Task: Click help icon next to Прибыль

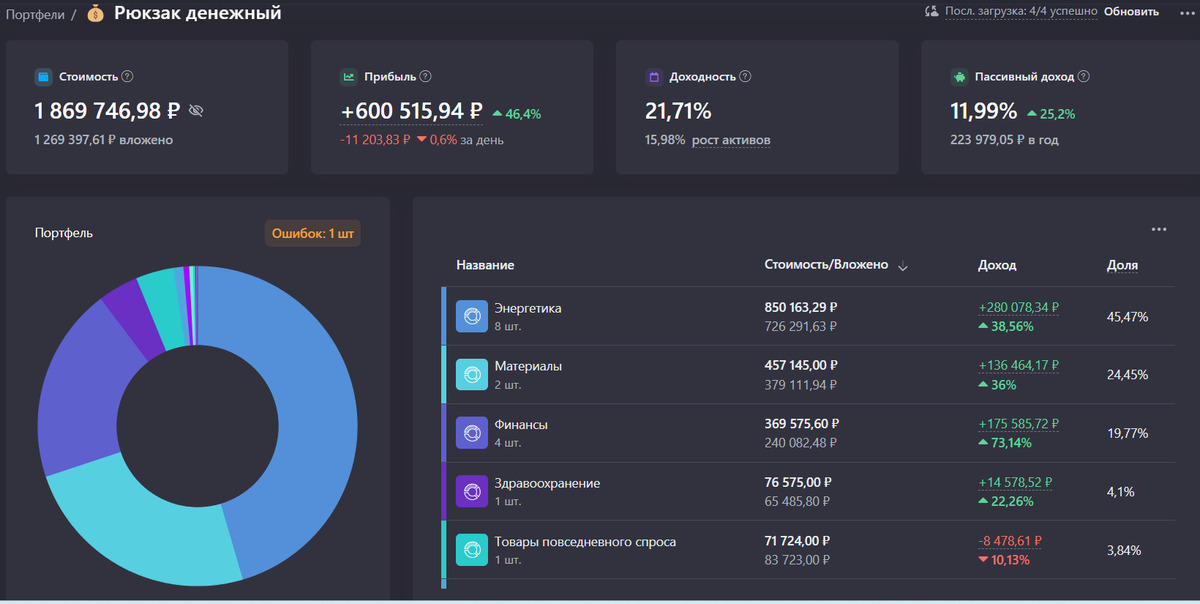Action: tap(425, 77)
